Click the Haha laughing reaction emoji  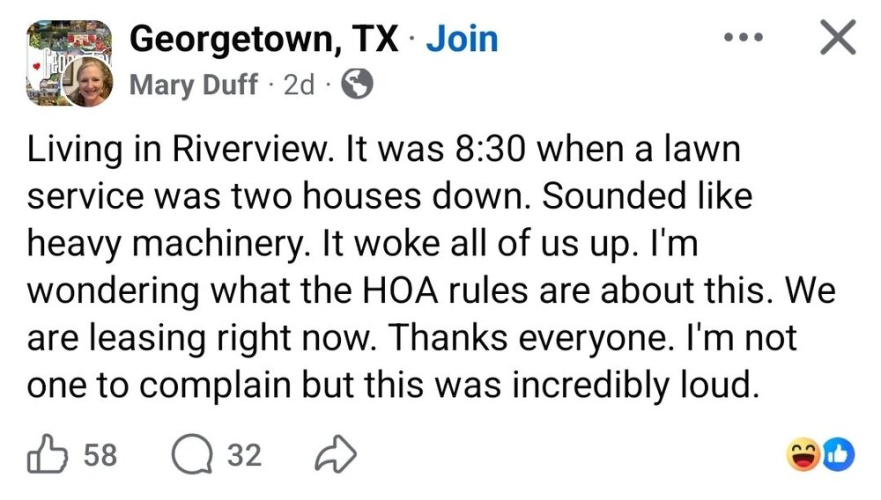(804, 456)
